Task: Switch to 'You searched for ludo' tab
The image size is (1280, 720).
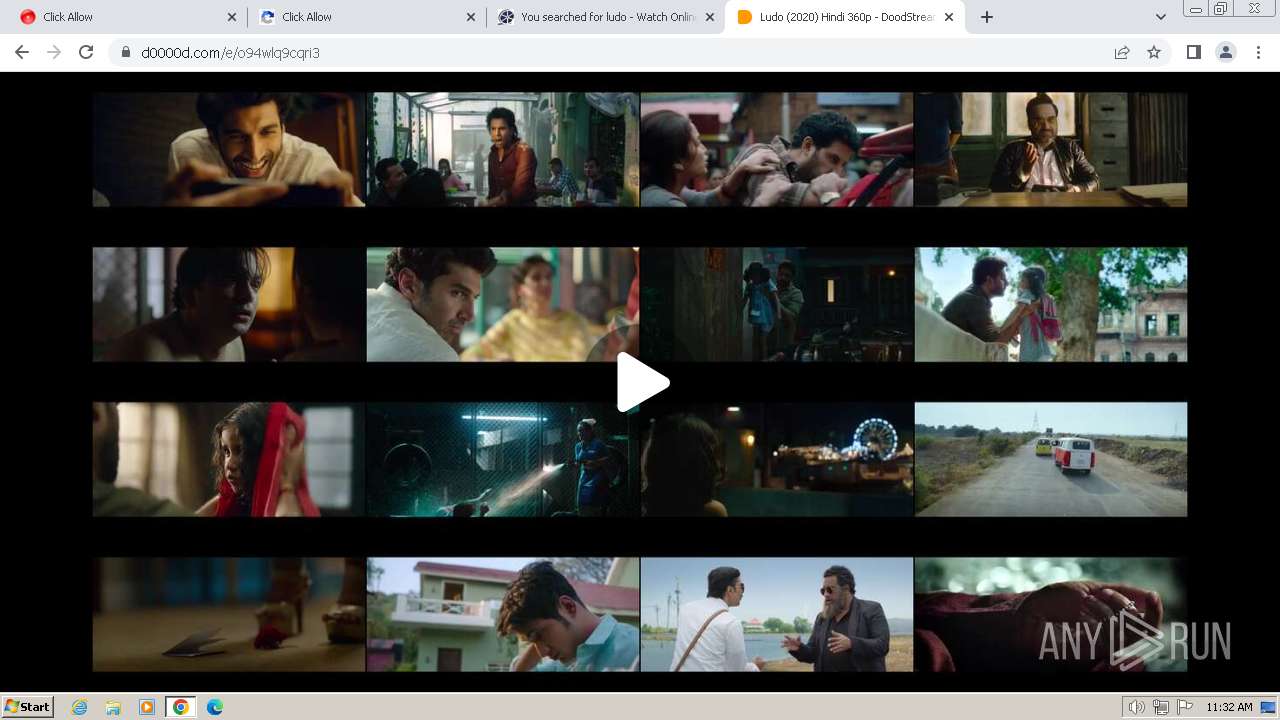Action: [605, 17]
